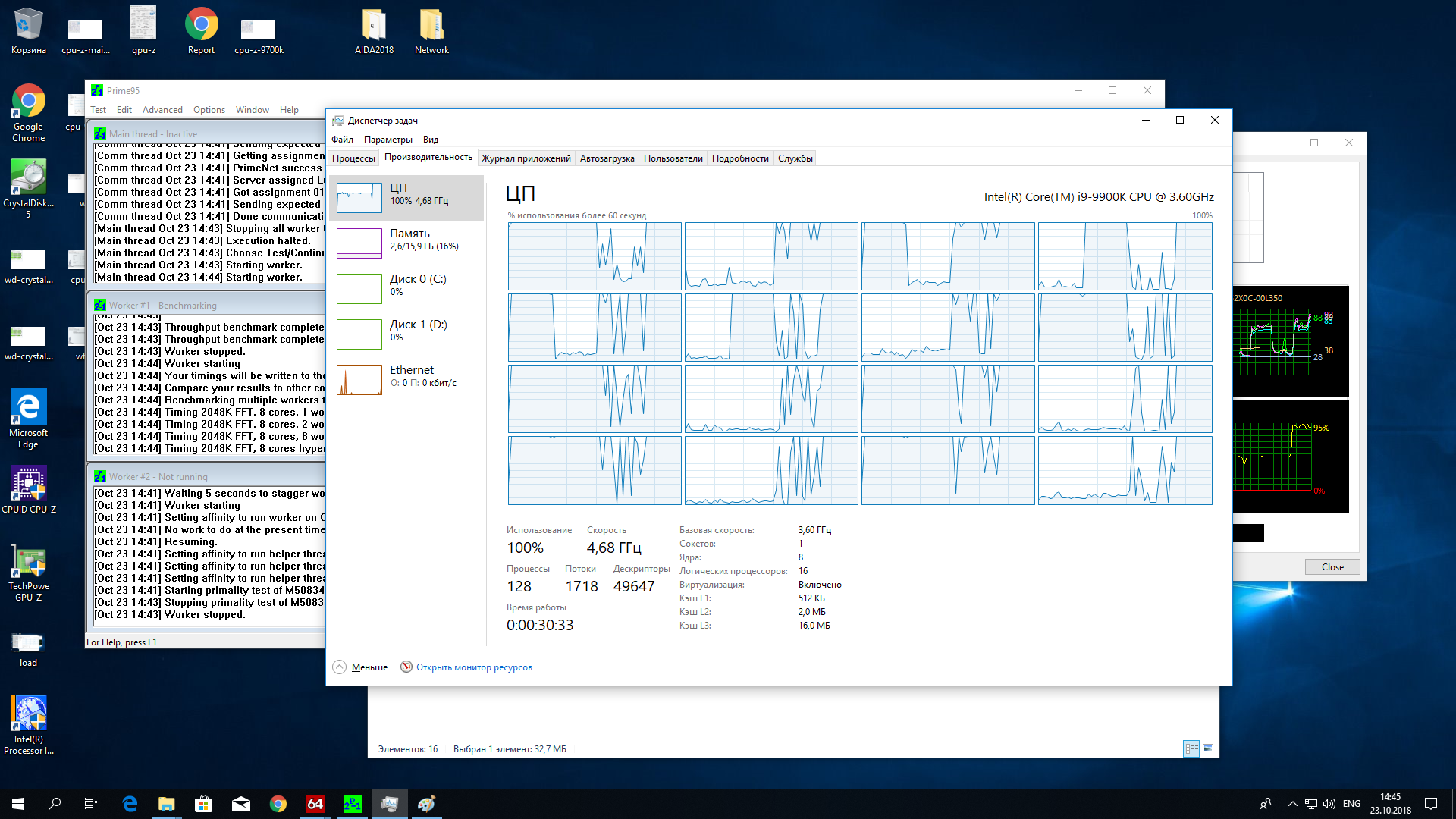1456x819 pixels.
Task: Open the Mail app in the taskbar
Action: 240,804
